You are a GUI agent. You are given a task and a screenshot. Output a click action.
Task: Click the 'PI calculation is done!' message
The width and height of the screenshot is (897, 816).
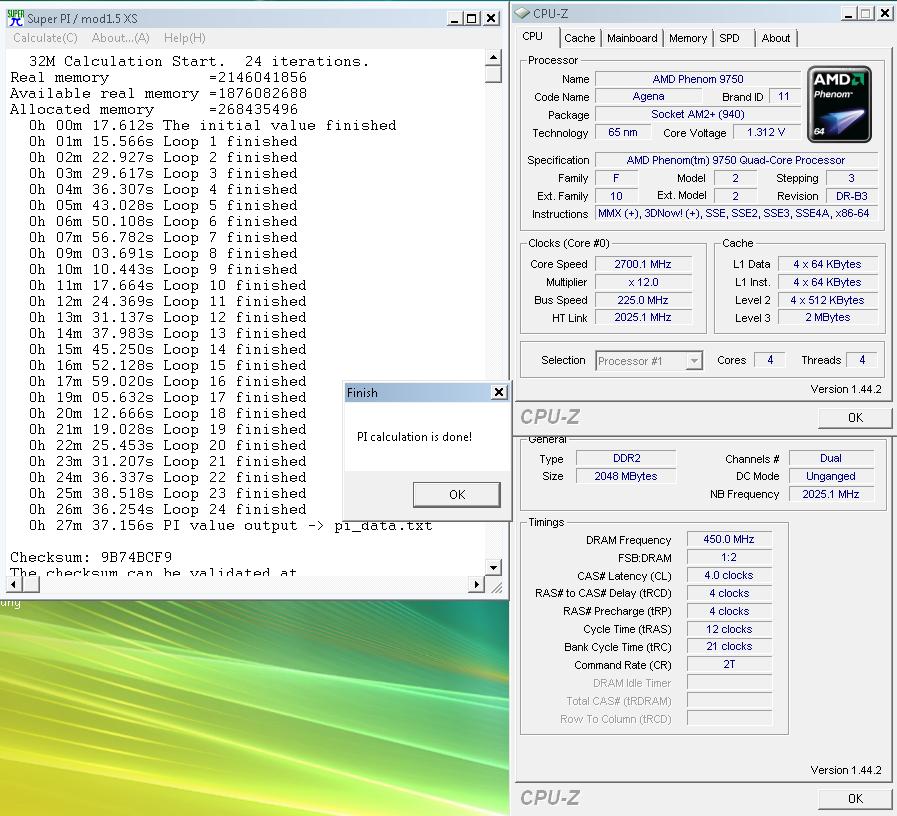(414, 437)
